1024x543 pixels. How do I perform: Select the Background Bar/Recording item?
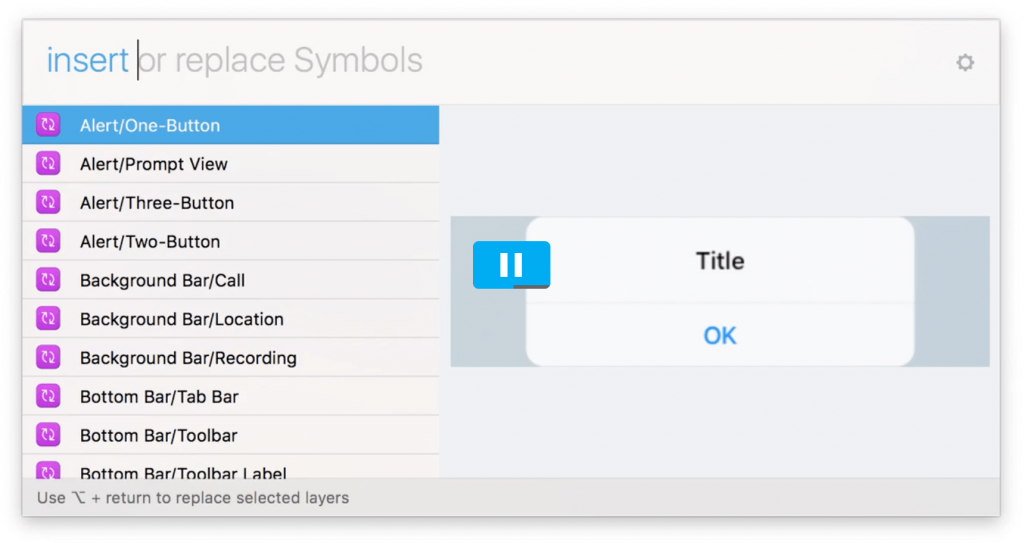(x=188, y=358)
